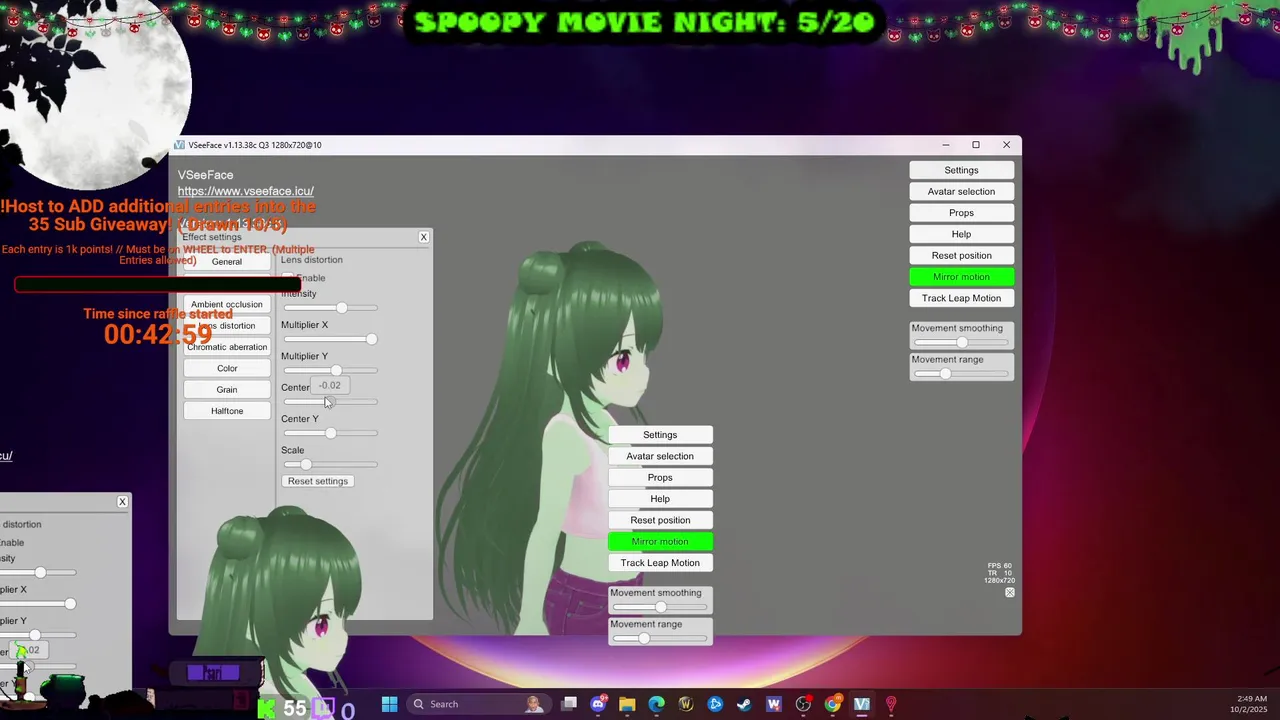This screenshot has width=1280, height=720.
Task: Click the Scale slider handle
Action: (306, 464)
